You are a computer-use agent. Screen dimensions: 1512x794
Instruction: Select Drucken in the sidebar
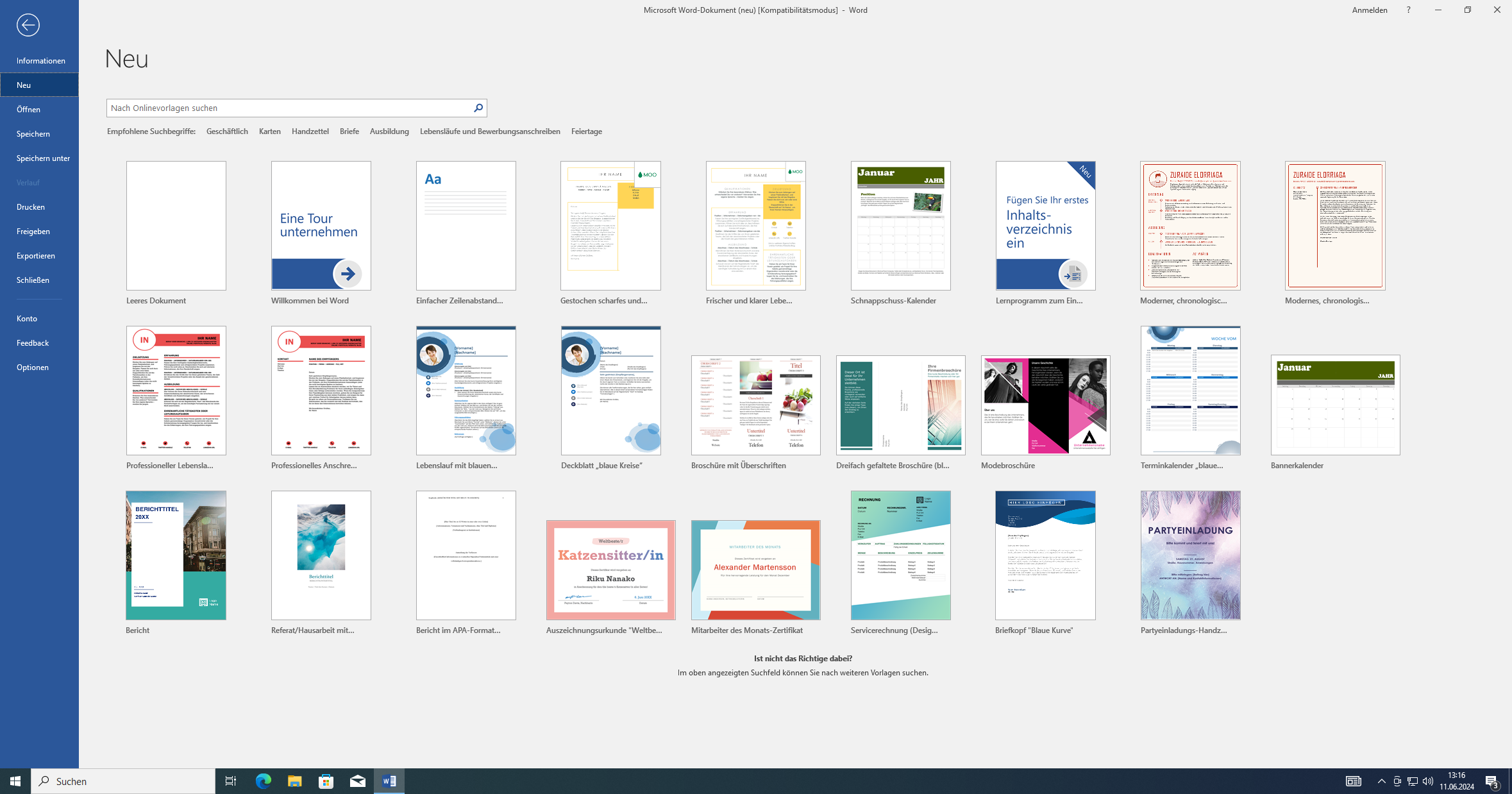point(31,207)
